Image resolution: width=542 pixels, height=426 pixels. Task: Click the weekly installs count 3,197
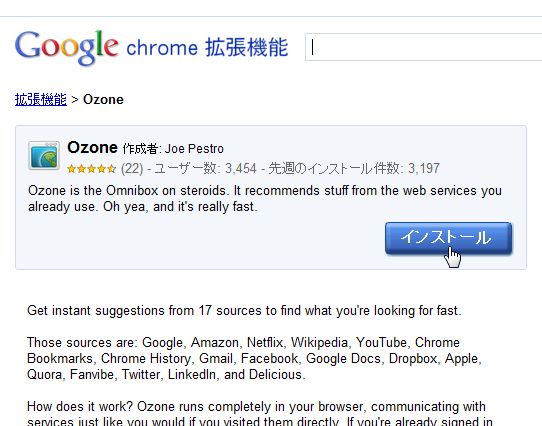click(x=423, y=169)
